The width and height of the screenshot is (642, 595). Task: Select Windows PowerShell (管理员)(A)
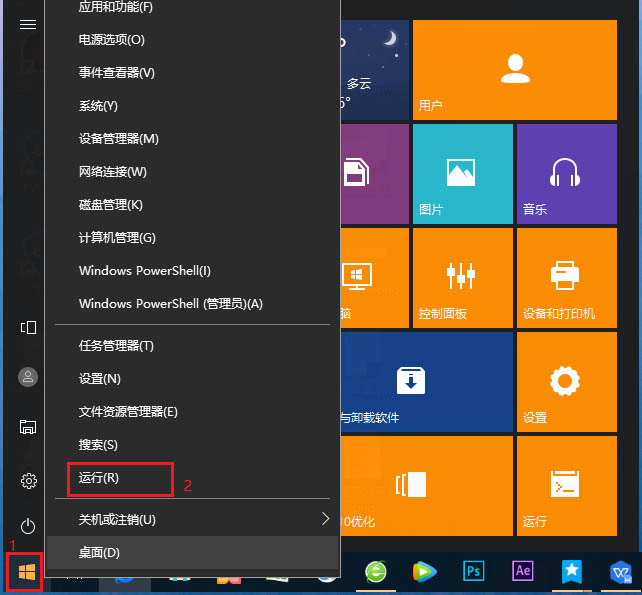point(170,304)
